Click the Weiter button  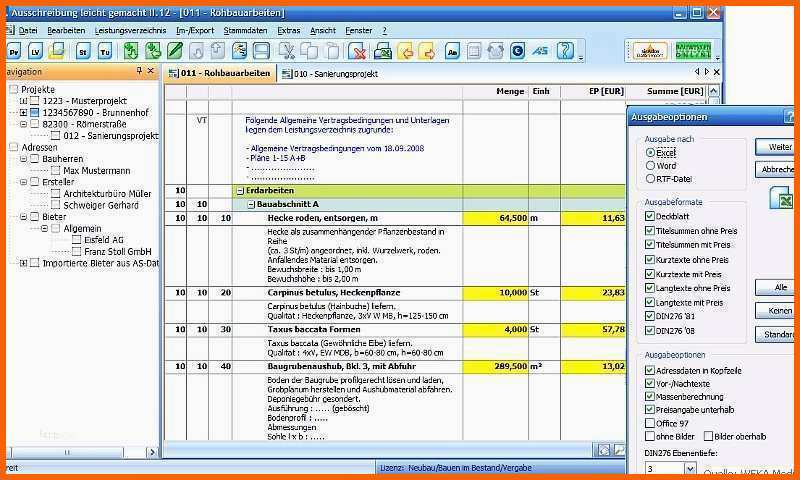[774, 147]
